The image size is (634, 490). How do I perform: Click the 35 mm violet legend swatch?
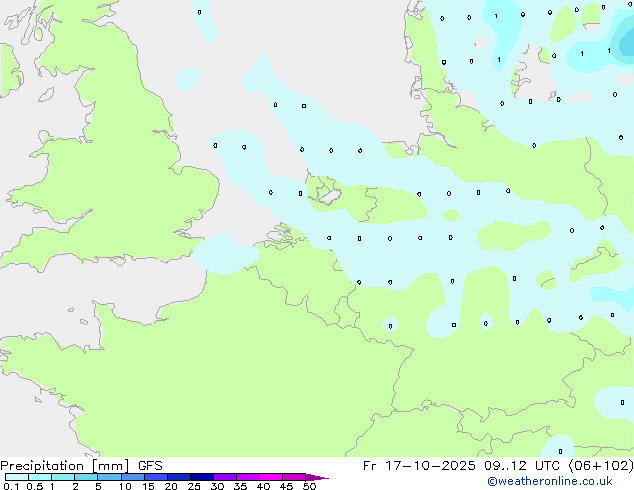coord(248,477)
